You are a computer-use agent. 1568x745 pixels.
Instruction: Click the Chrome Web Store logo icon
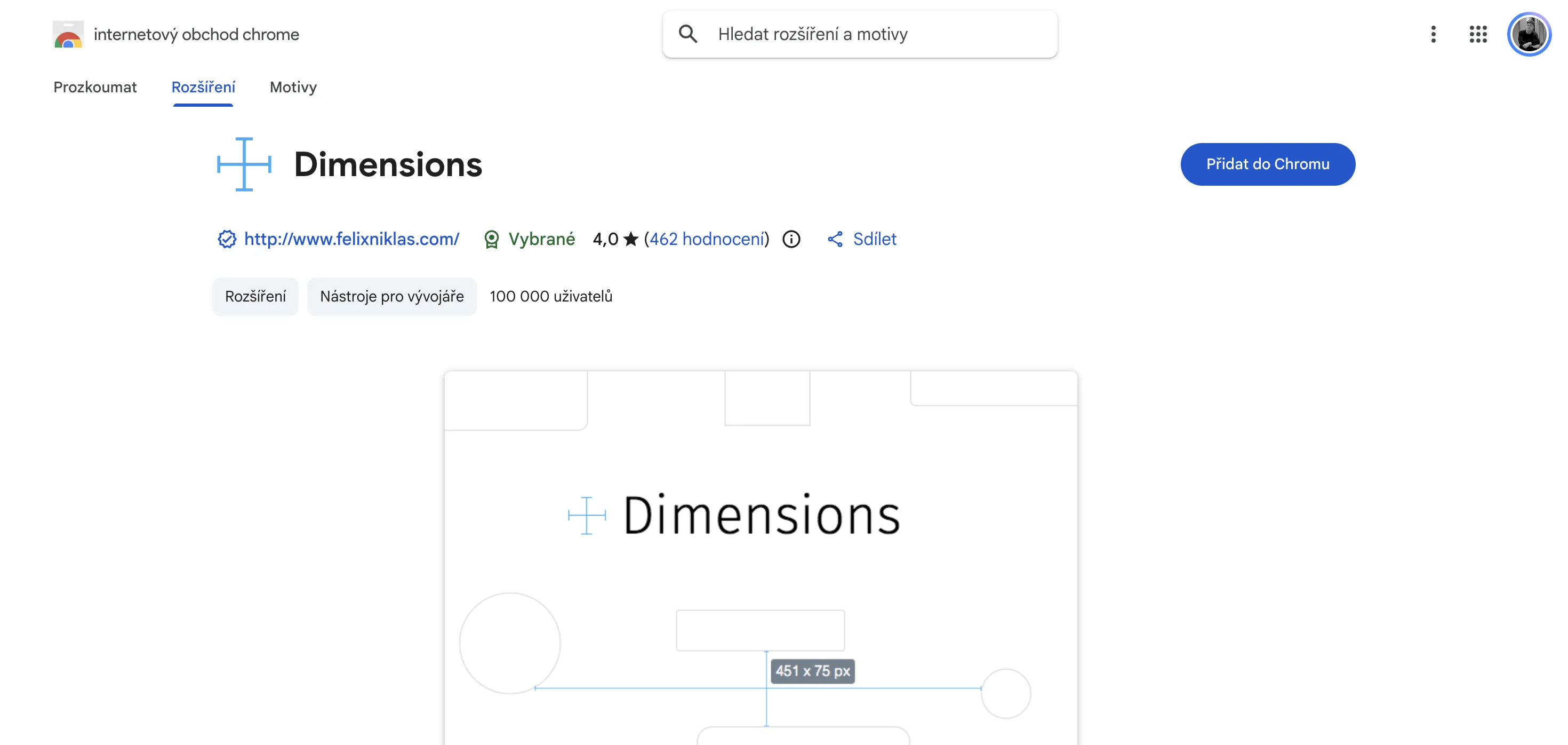(x=68, y=34)
